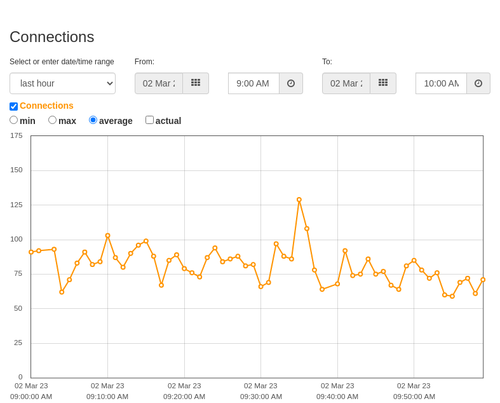Screen dimensions: 500x403
Task: Click the peak data point near 129
Action: [x=299, y=200]
